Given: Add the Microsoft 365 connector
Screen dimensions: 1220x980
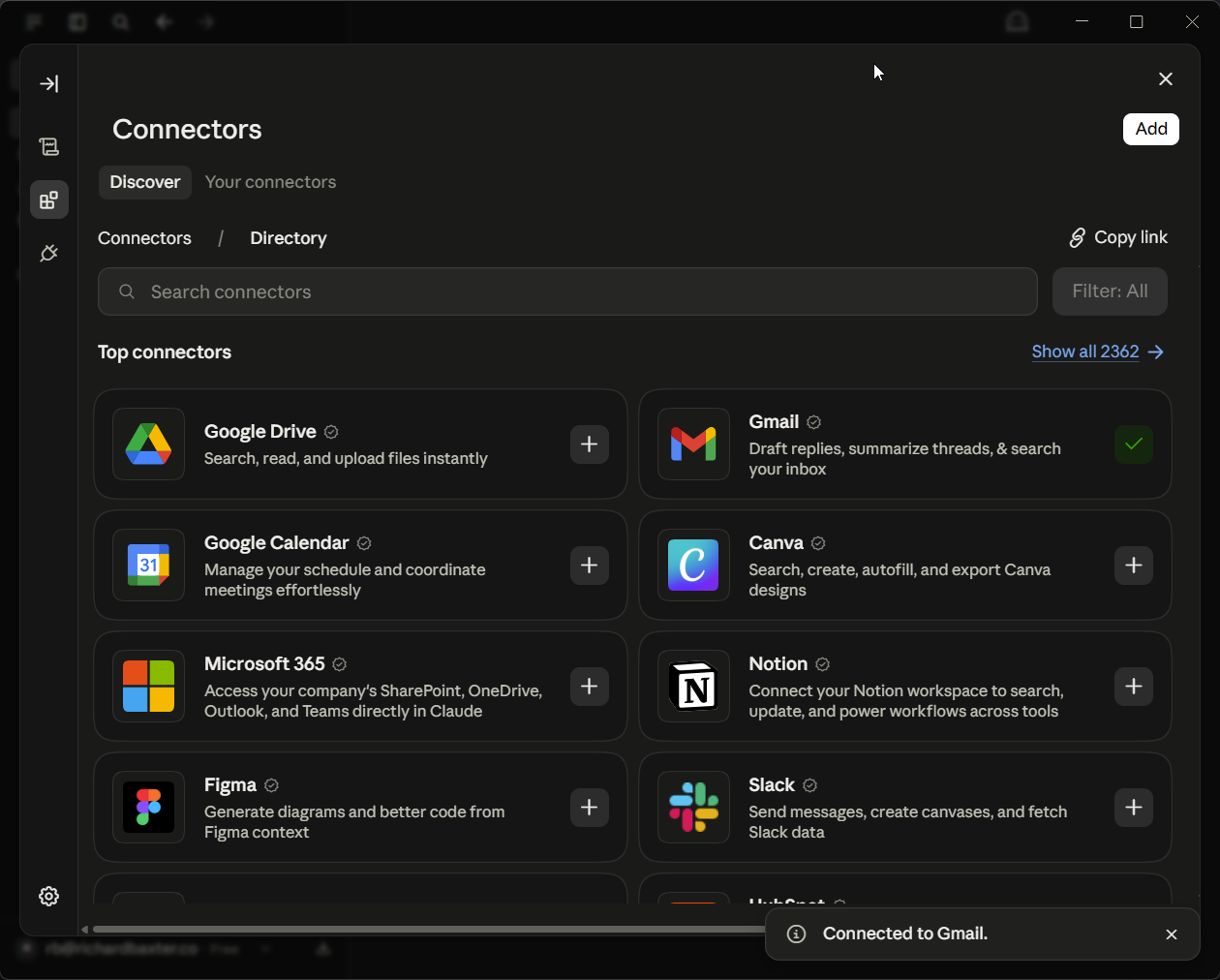Looking at the screenshot, I should 590,687.
